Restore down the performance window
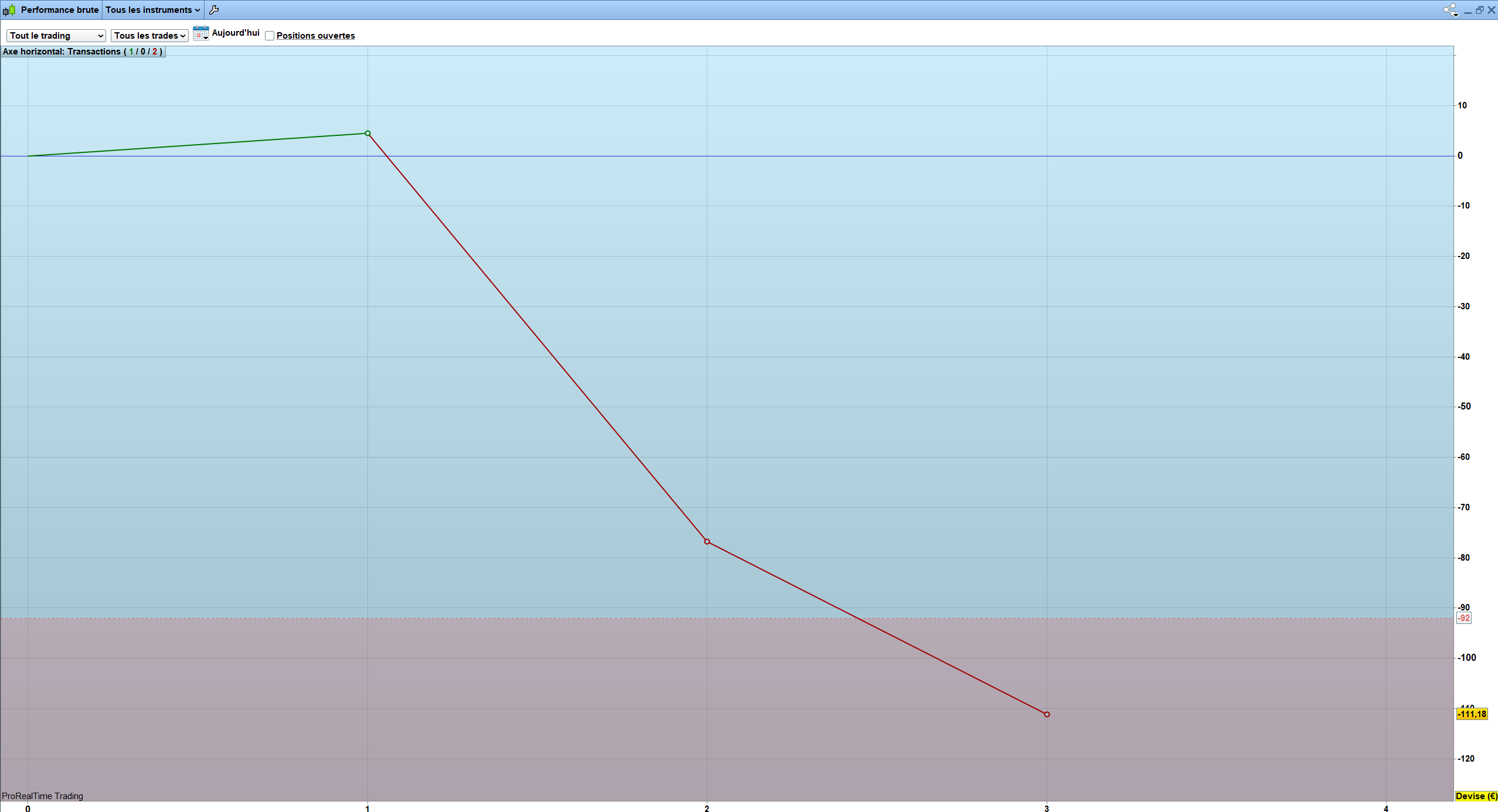1498x812 pixels. [1479, 10]
